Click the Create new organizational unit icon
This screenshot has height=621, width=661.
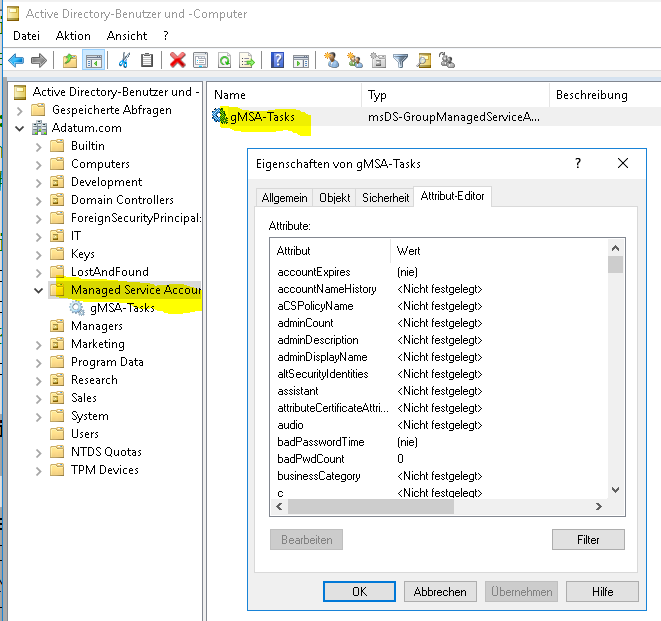pos(378,60)
